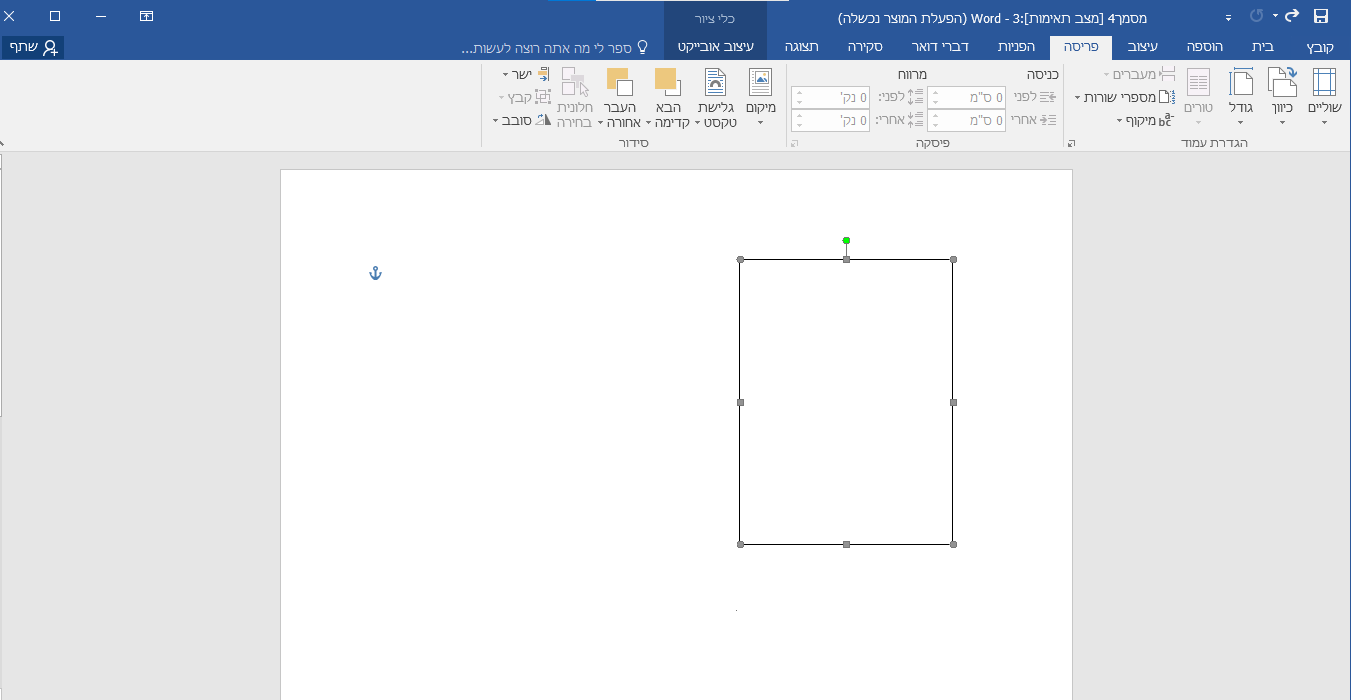Increase Spacing Before with the up arrow
Screen dimensions: 1351x700
pos(798,92)
